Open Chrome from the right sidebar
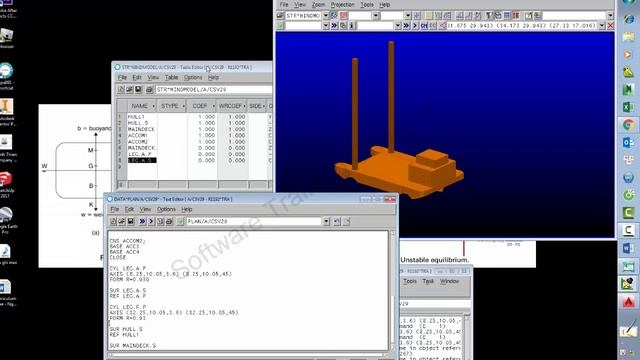This screenshot has height=360, width=640. coord(628,124)
